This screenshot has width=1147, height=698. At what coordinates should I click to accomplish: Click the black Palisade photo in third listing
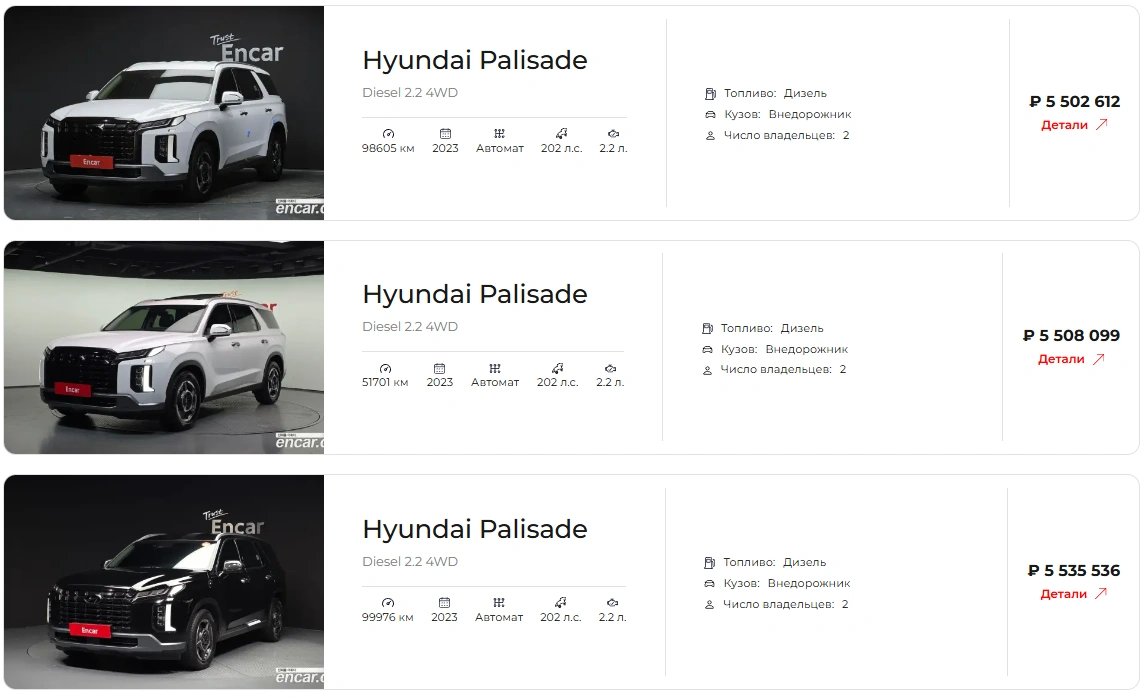[164, 582]
